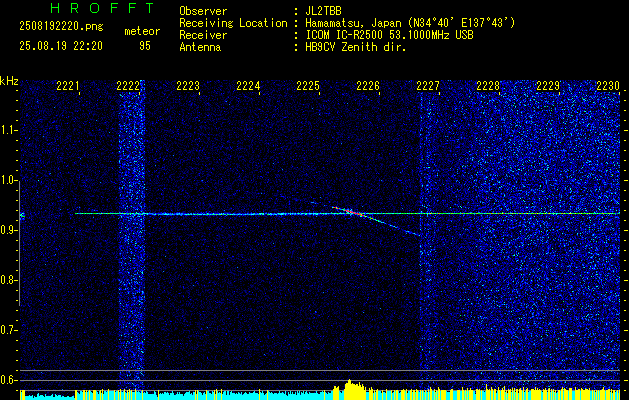The width and height of the screenshot is (629, 400).
Task: Click the Receiving Location label
Action: click(x=233, y=23)
